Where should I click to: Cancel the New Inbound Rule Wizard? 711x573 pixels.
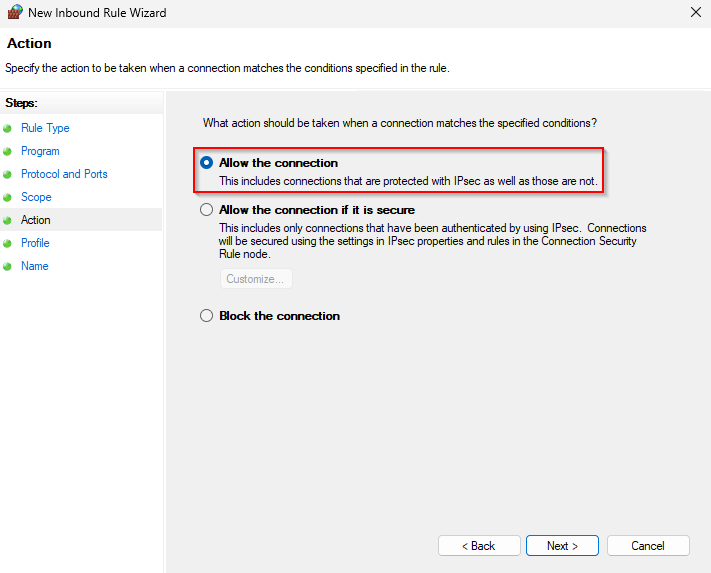648,546
